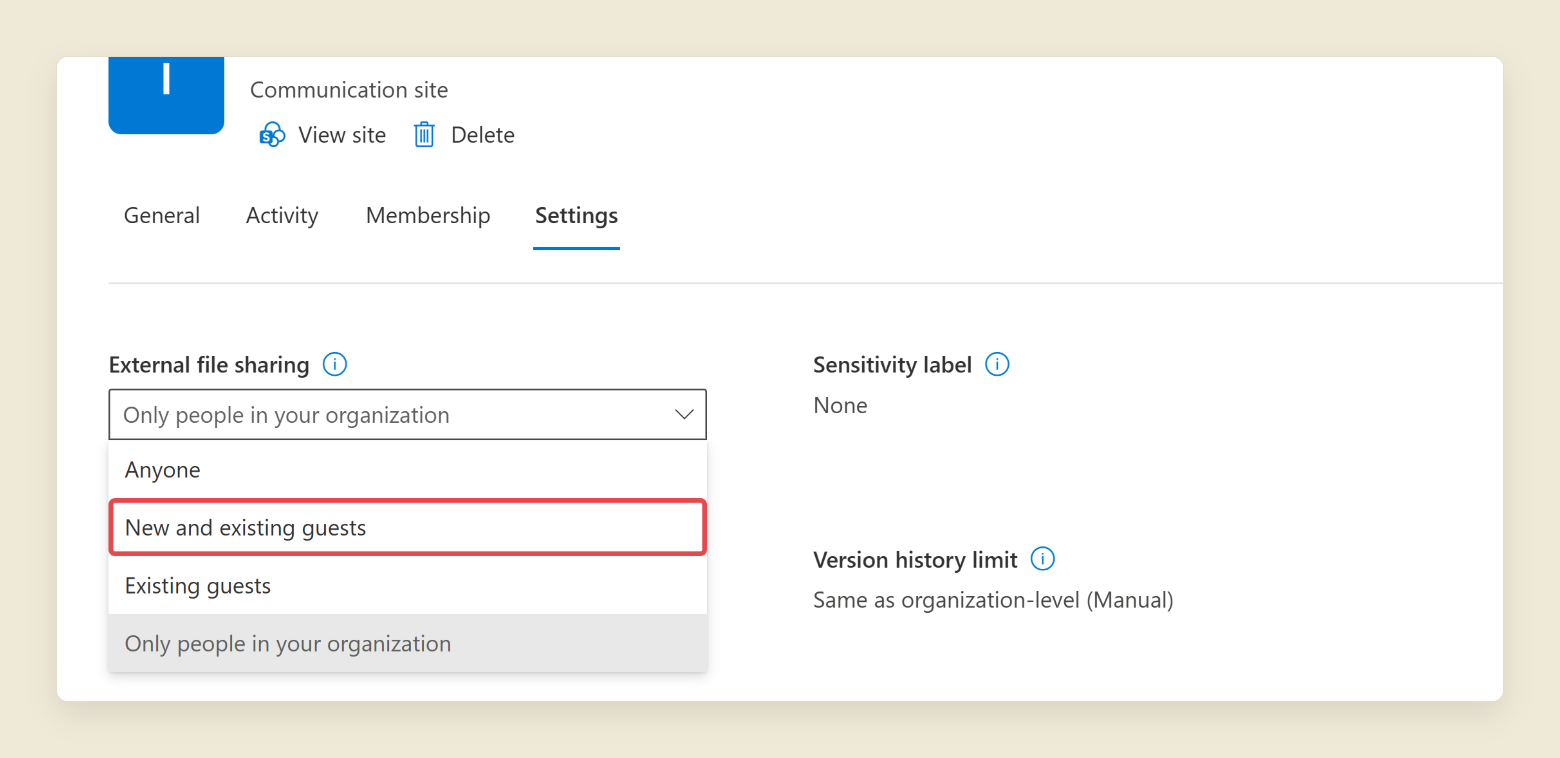This screenshot has height=758, width=1560.
Task: Collapse the External file sharing dropdown chevron
Action: click(684, 415)
